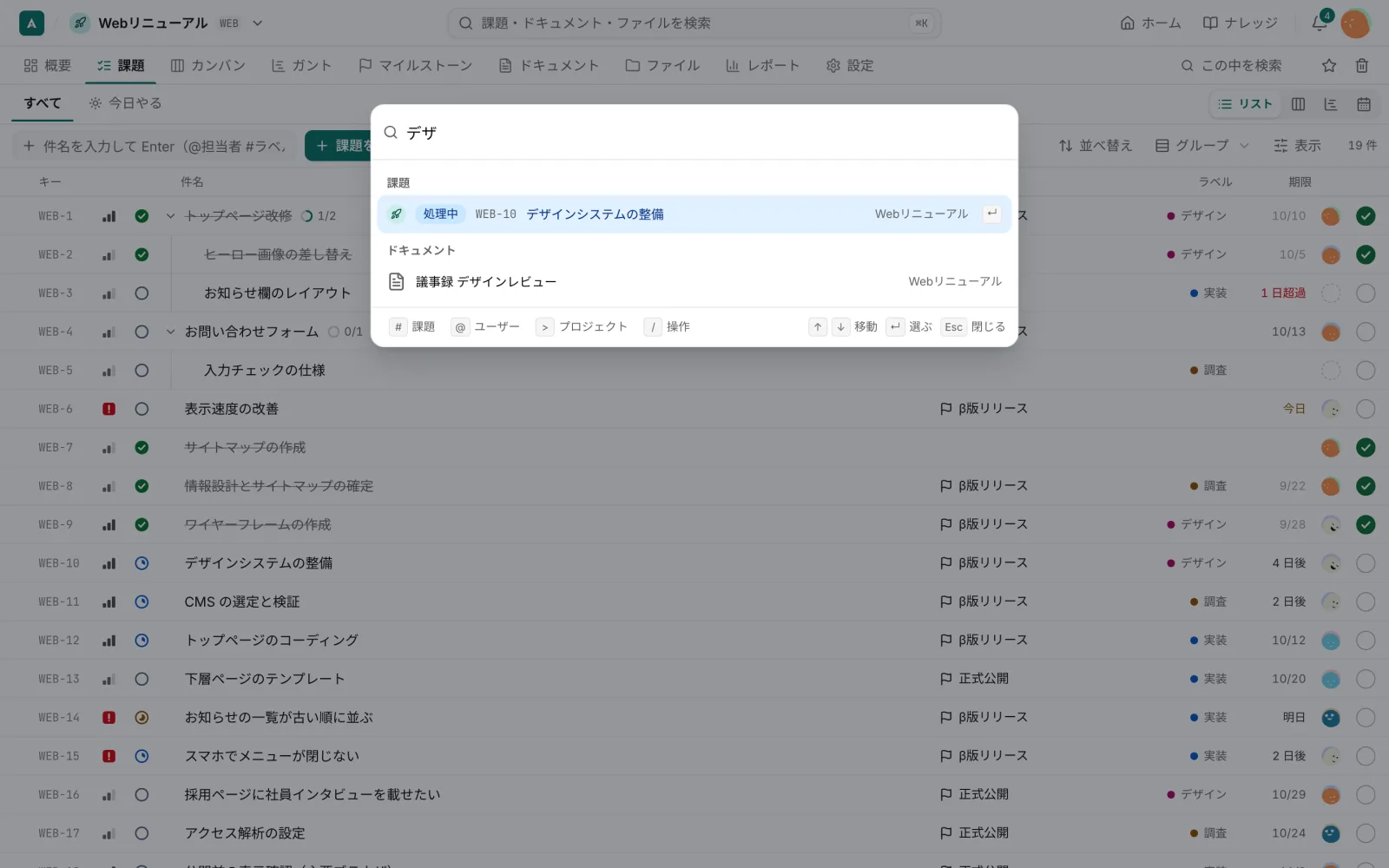Open the レポート tab
This screenshot has height=868, width=1389.
[x=762, y=65]
